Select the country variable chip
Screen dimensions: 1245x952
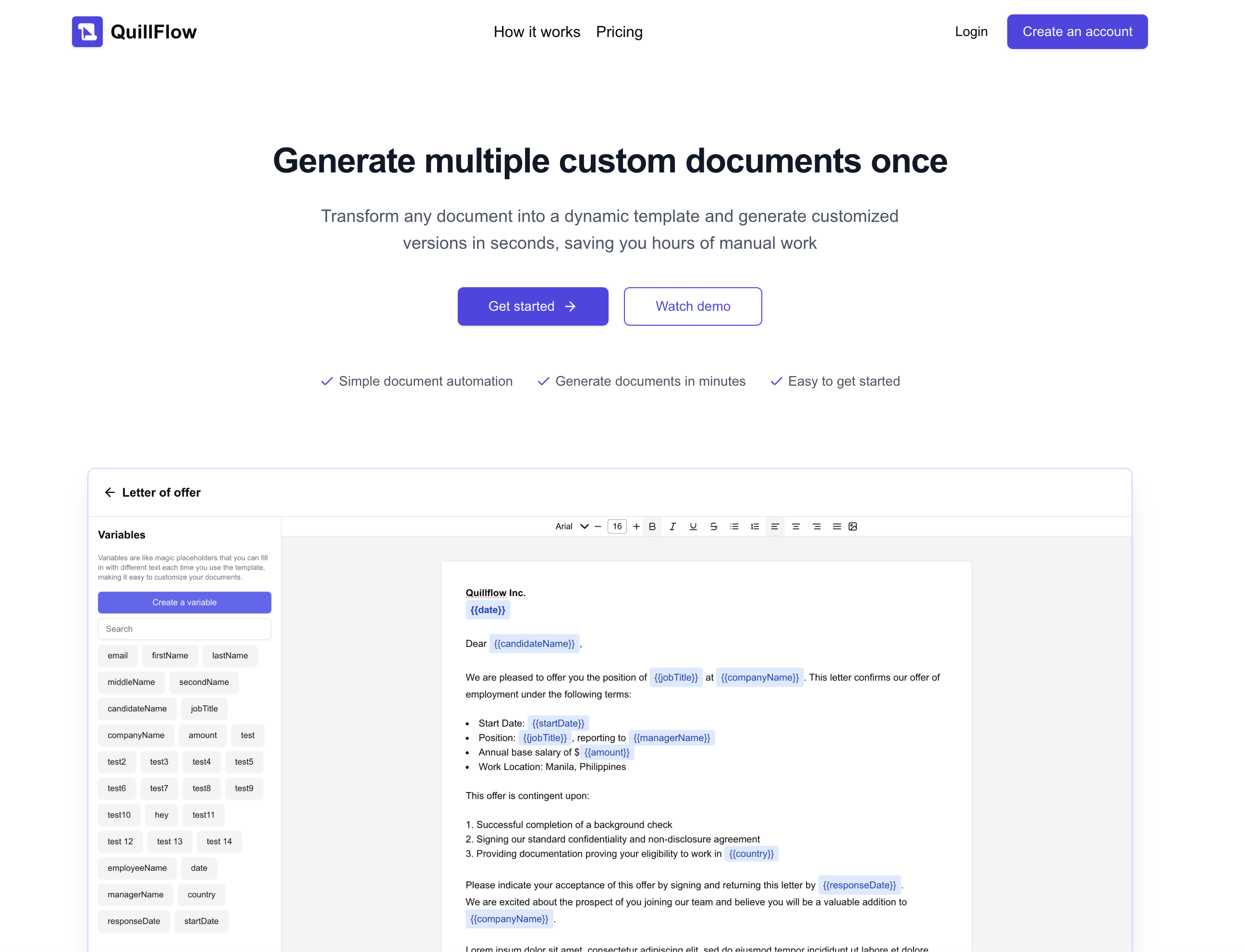202,895
